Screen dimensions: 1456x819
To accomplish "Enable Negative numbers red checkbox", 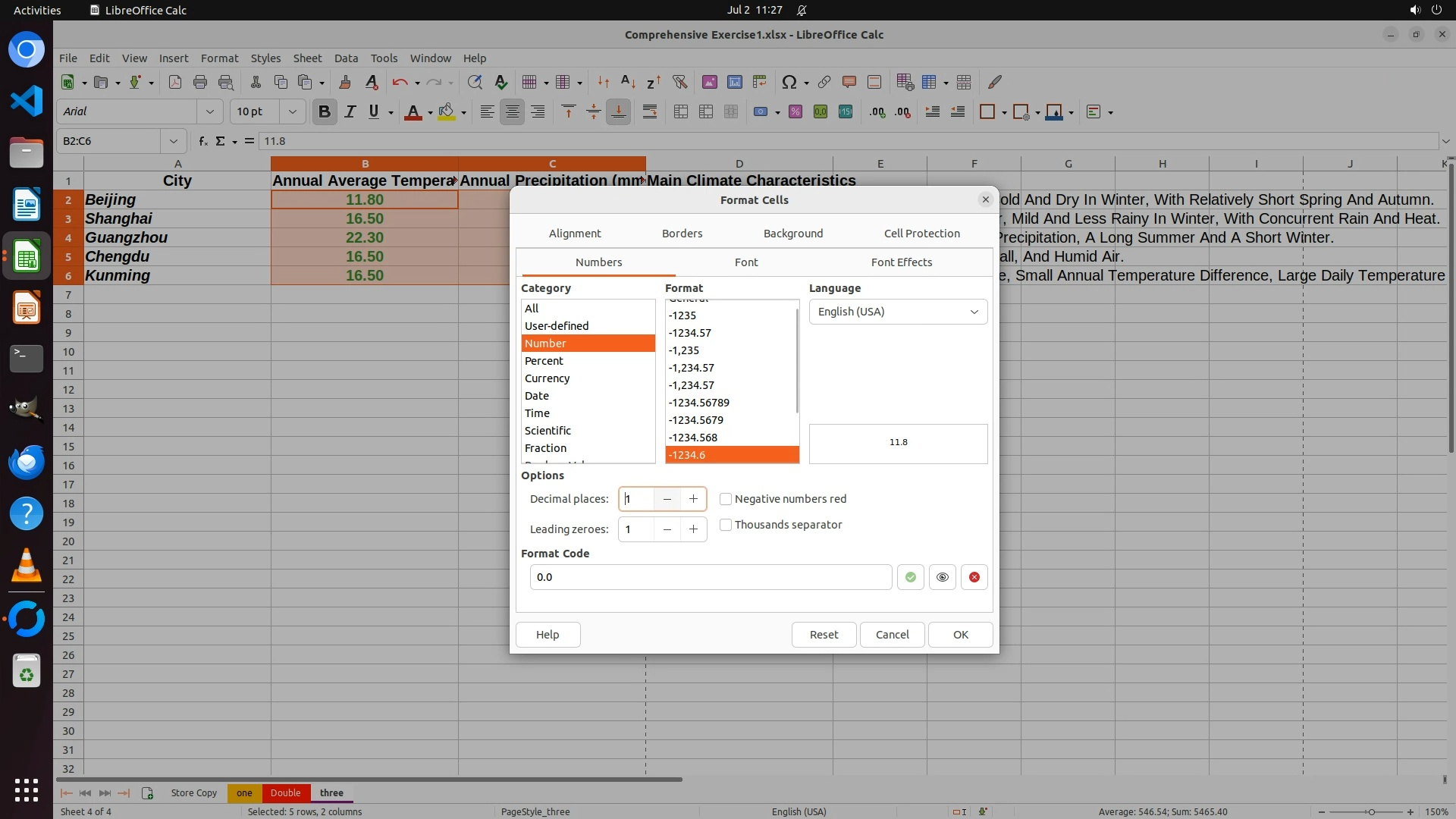I will pyautogui.click(x=726, y=499).
